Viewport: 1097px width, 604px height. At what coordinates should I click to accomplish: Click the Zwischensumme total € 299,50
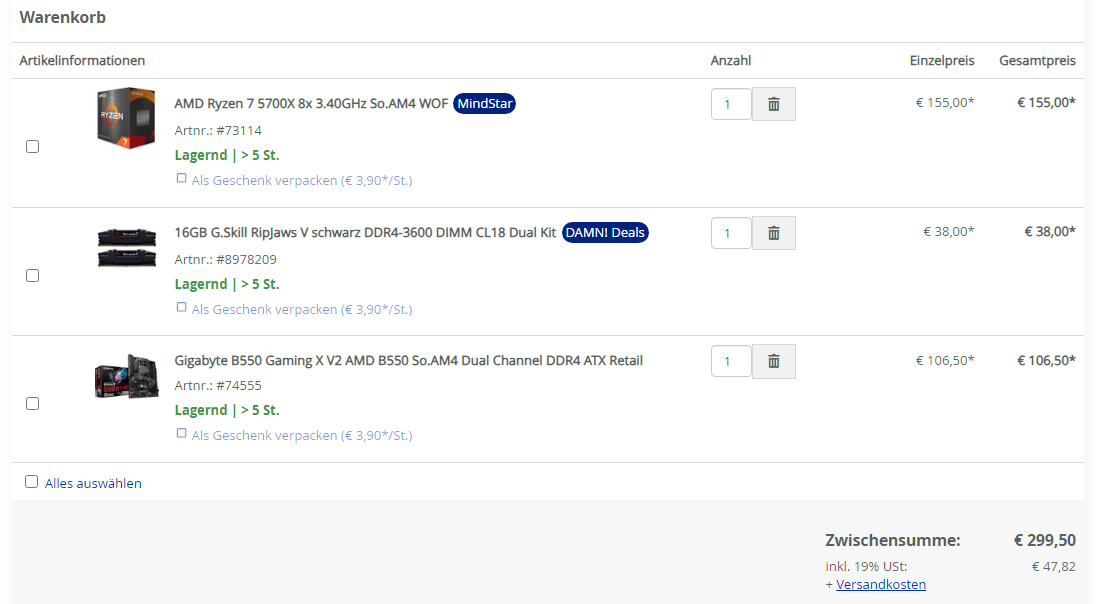pyautogui.click(x=1045, y=540)
